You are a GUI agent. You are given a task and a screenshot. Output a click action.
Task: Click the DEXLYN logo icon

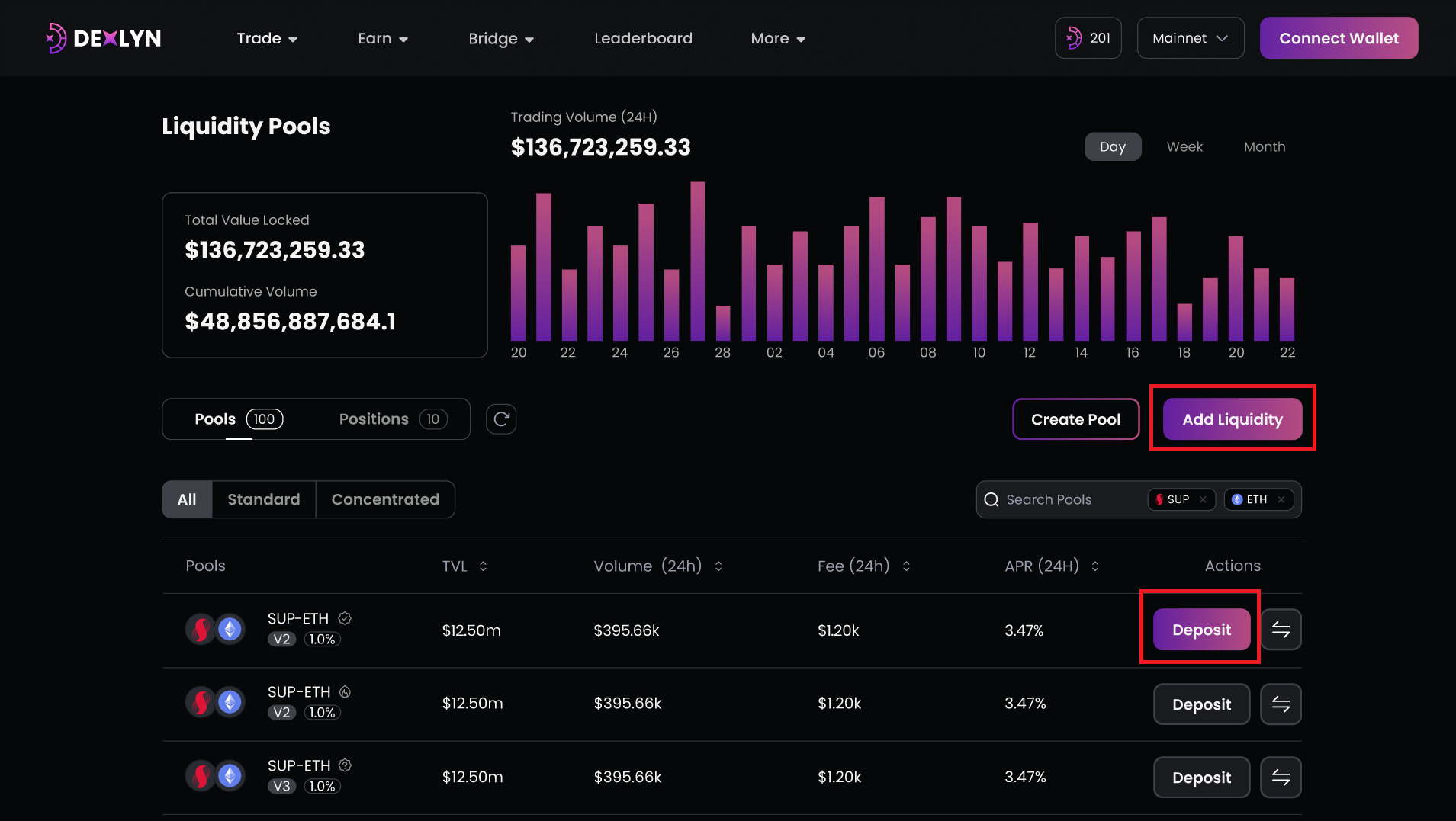point(56,37)
